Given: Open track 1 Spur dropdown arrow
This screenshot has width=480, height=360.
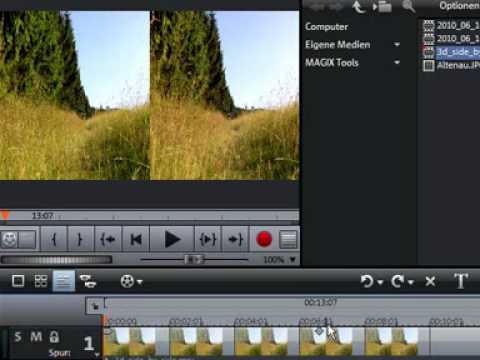Looking at the screenshot, I should [x=97, y=354].
